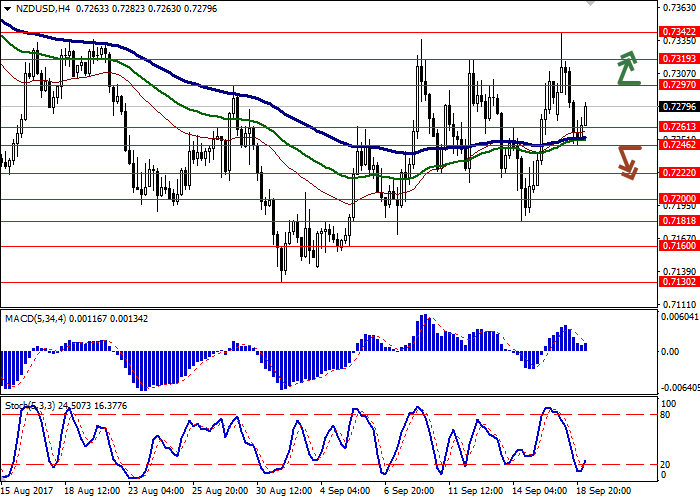Select the 0.72462 level price label

pos(679,145)
